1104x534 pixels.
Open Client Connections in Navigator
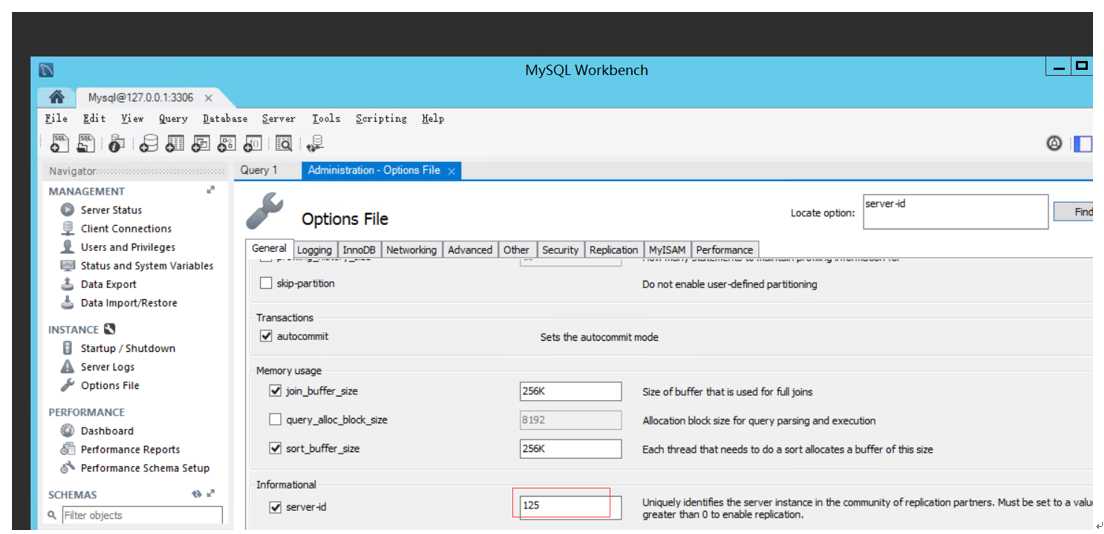[x=126, y=228]
